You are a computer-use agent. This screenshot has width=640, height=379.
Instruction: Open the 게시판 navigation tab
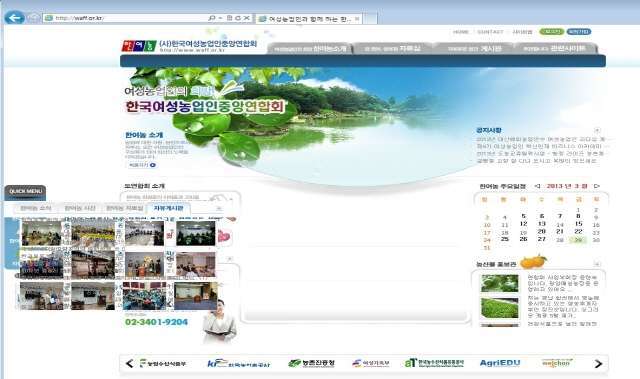tap(474, 48)
